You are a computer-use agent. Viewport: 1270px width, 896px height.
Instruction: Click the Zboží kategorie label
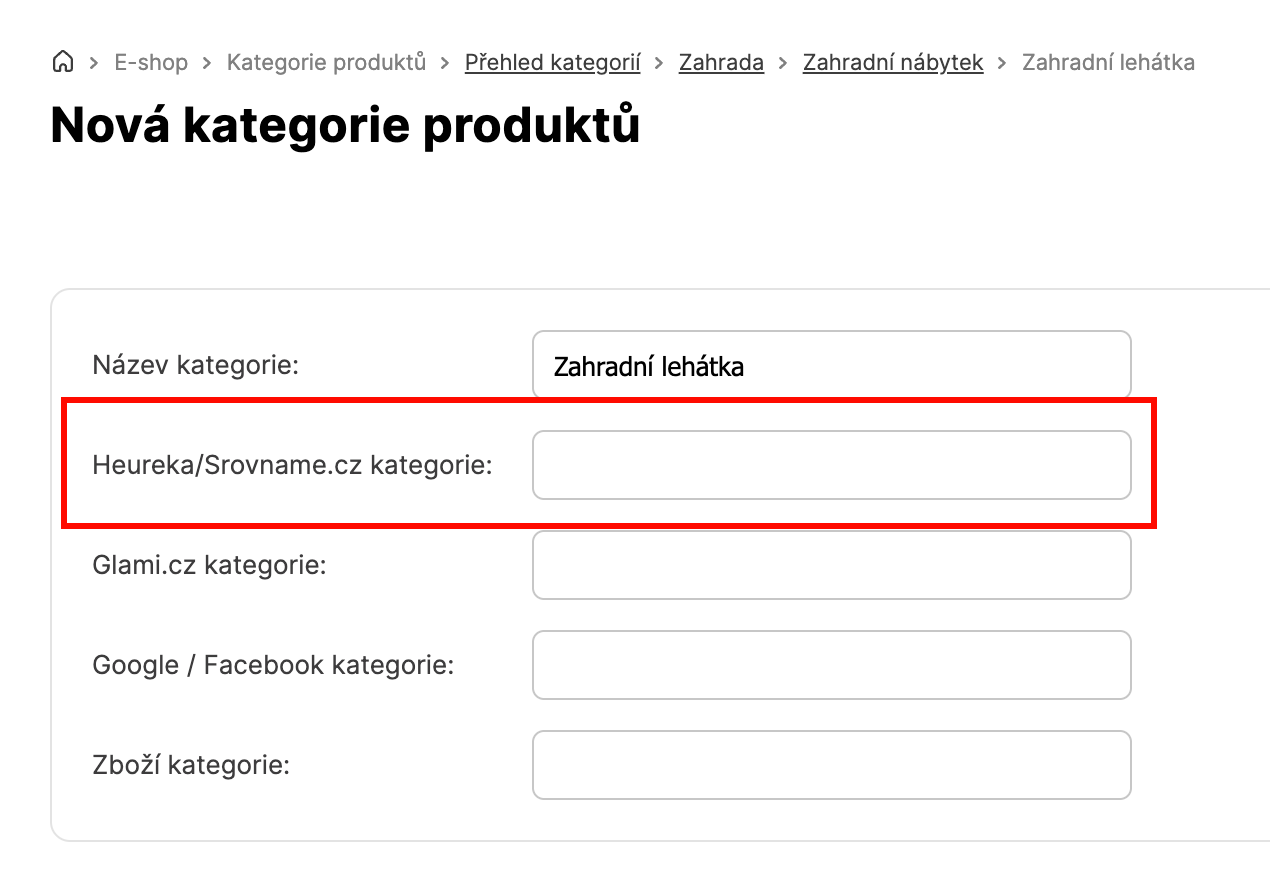pos(191,766)
